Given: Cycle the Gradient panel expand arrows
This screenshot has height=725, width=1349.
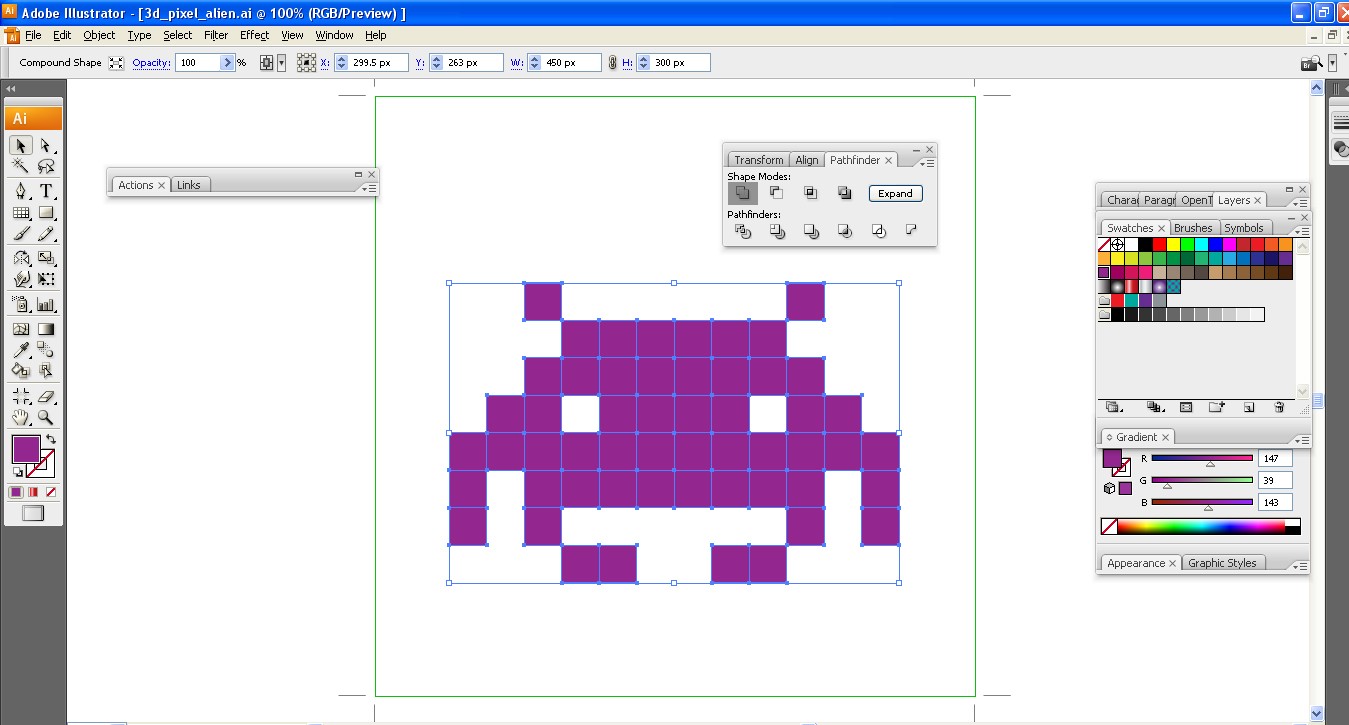Looking at the screenshot, I should point(1109,438).
